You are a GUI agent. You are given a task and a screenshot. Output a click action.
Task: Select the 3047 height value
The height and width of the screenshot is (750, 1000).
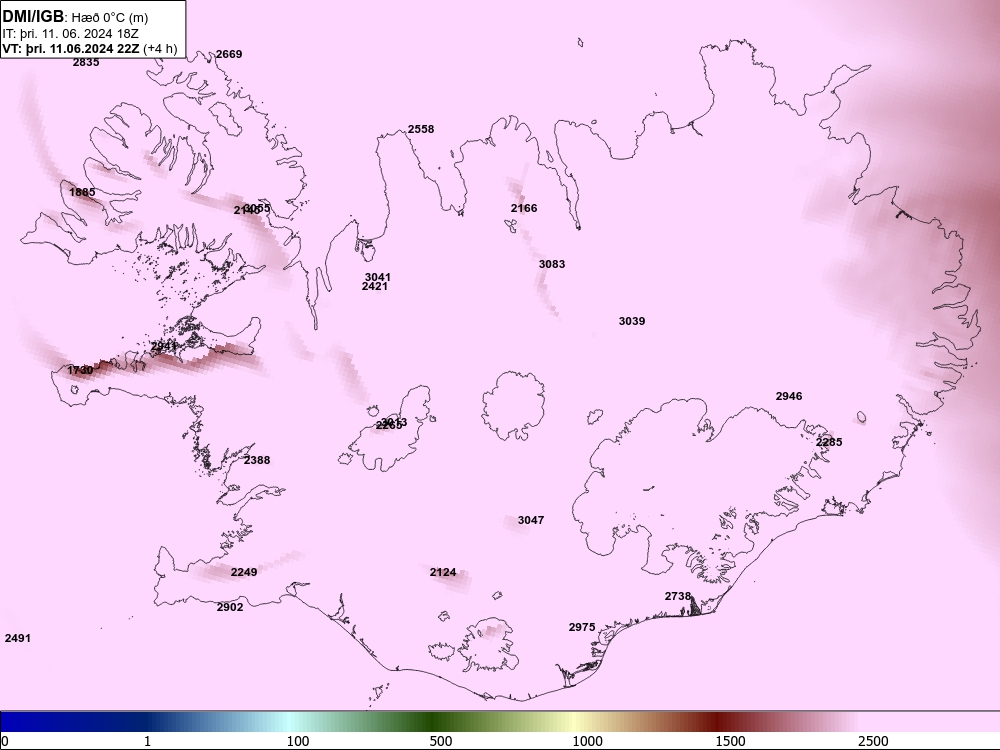pos(531,520)
